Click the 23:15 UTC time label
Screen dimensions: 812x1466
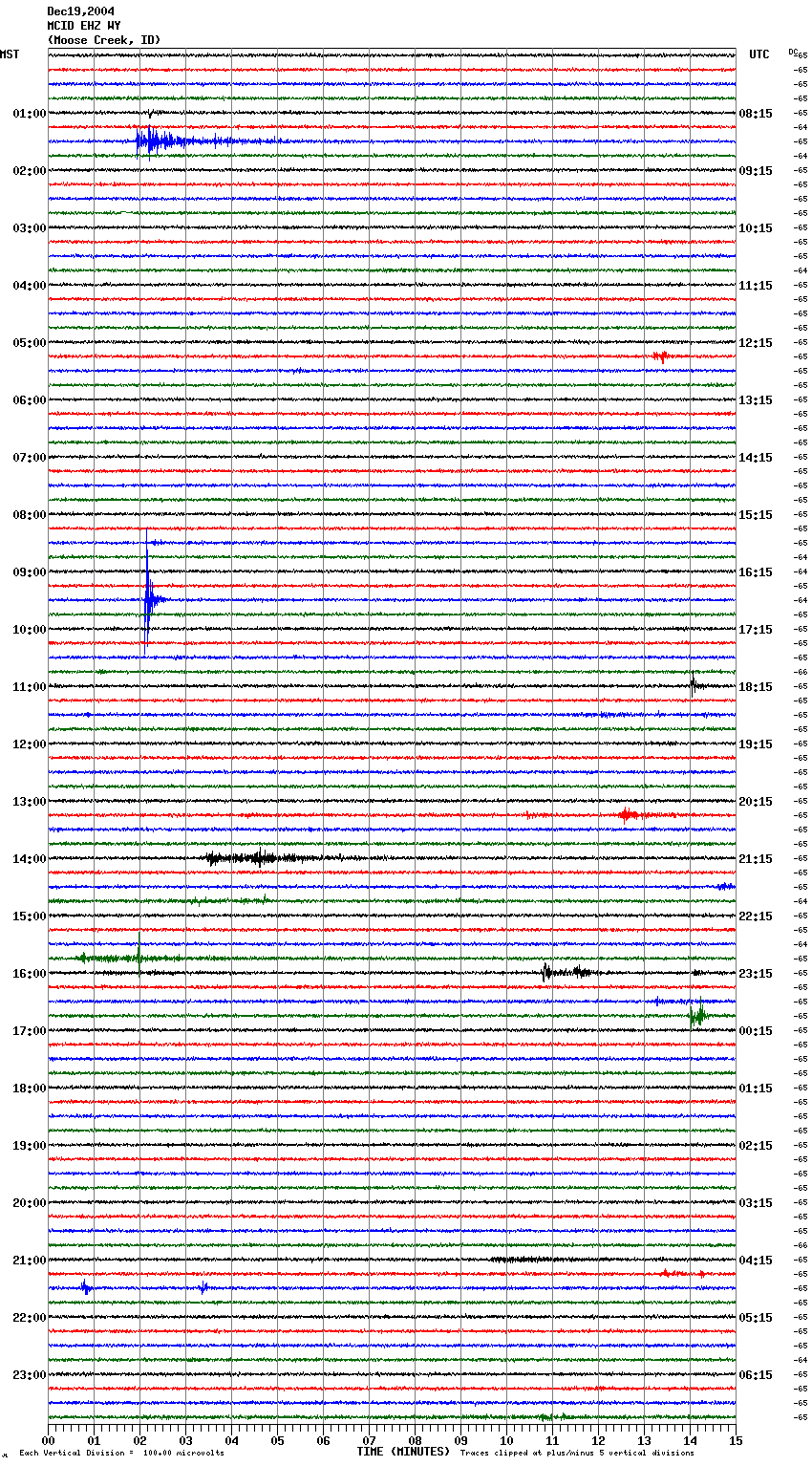(756, 973)
